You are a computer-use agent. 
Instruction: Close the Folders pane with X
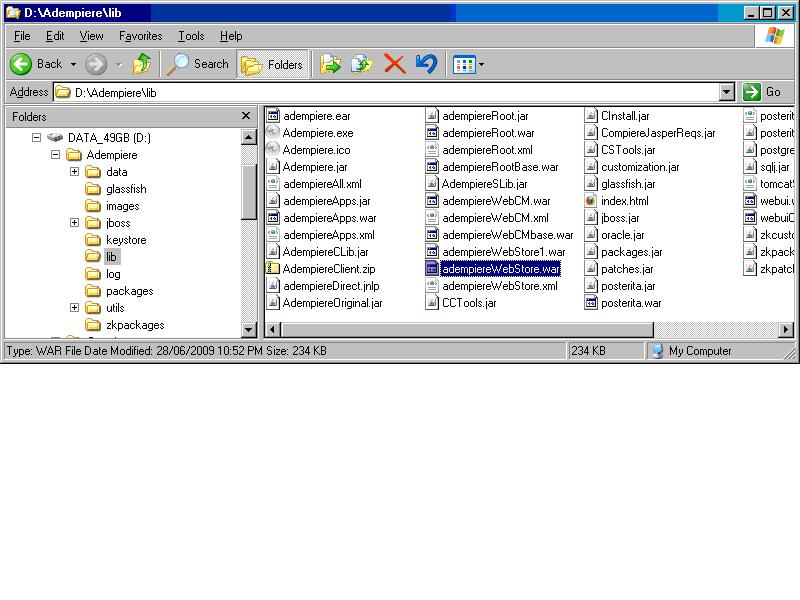pos(246,116)
